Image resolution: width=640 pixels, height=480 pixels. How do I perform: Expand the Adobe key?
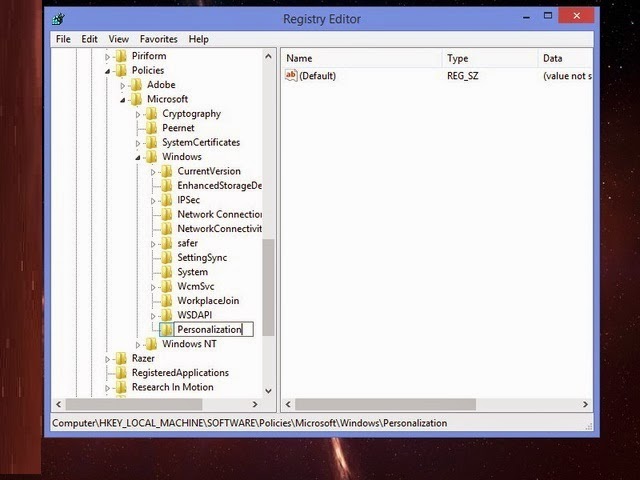point(122,86)
